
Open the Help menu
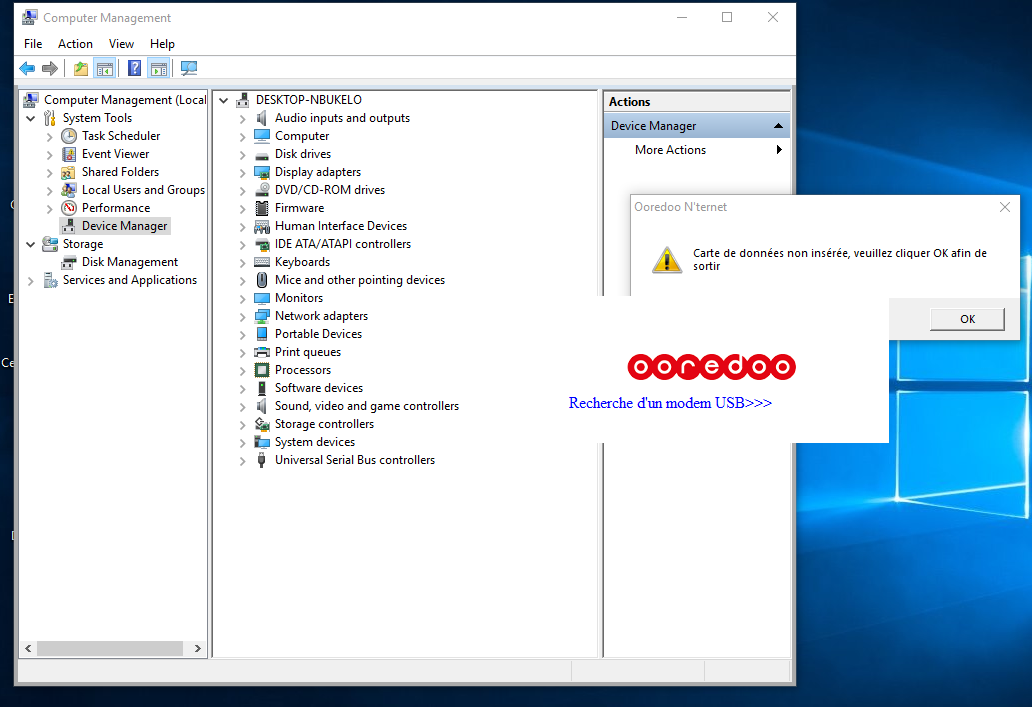tap(162, 43)
